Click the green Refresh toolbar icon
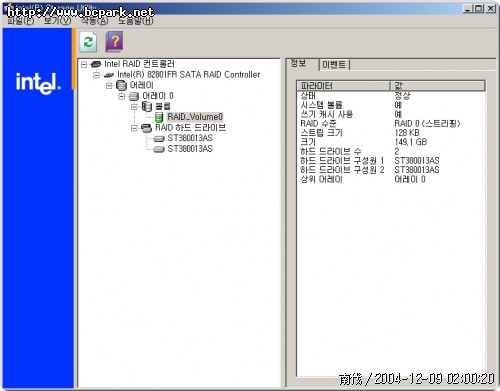The height and width of the screenshot is (391, 500). [x=88, y=42]
